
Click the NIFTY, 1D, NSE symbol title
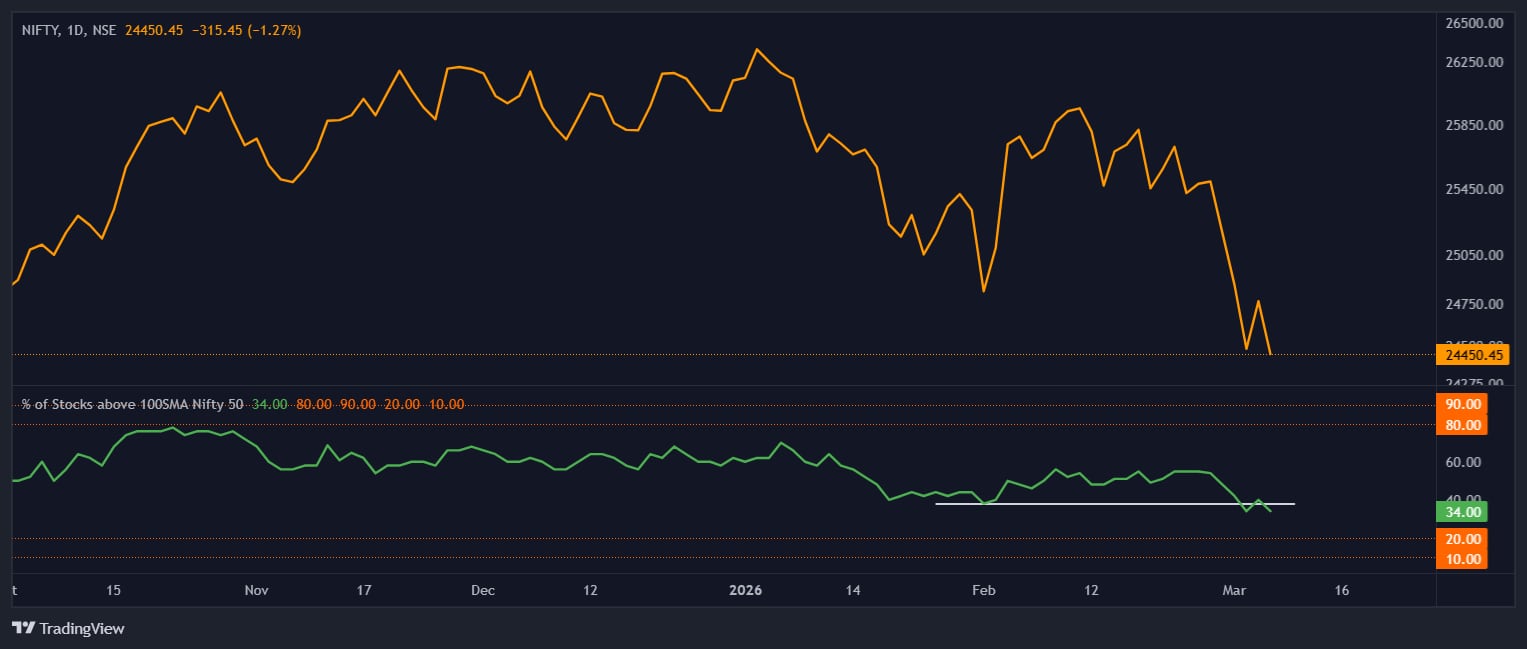point(69,31)
